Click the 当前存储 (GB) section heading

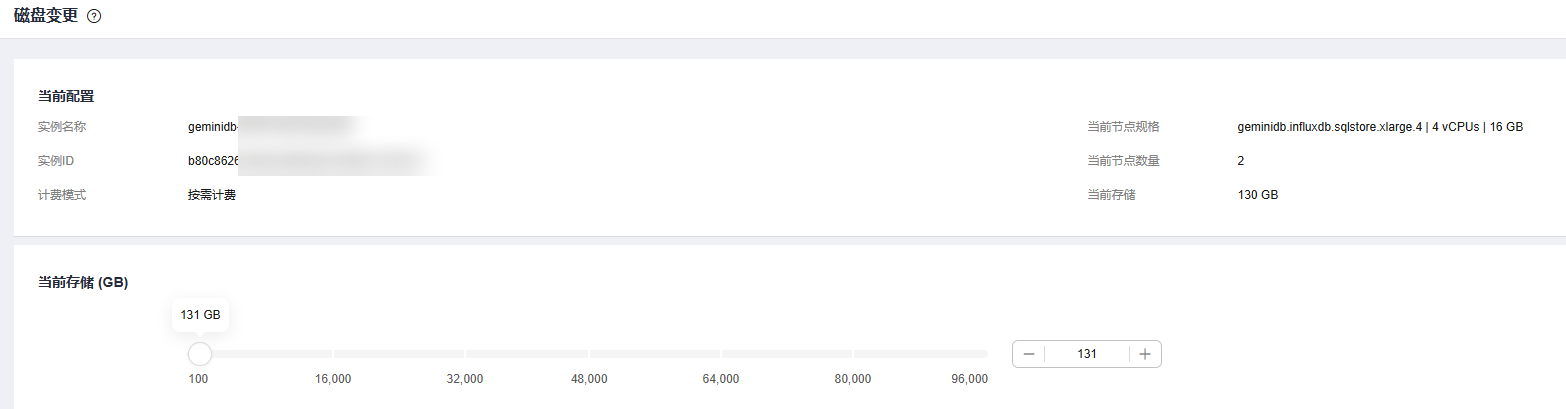83,283
